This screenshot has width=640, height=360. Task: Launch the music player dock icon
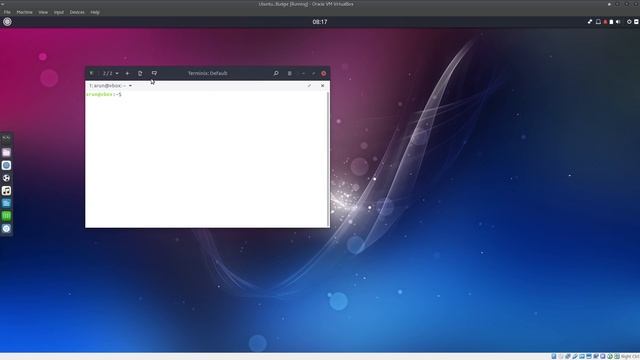point(6,191)
